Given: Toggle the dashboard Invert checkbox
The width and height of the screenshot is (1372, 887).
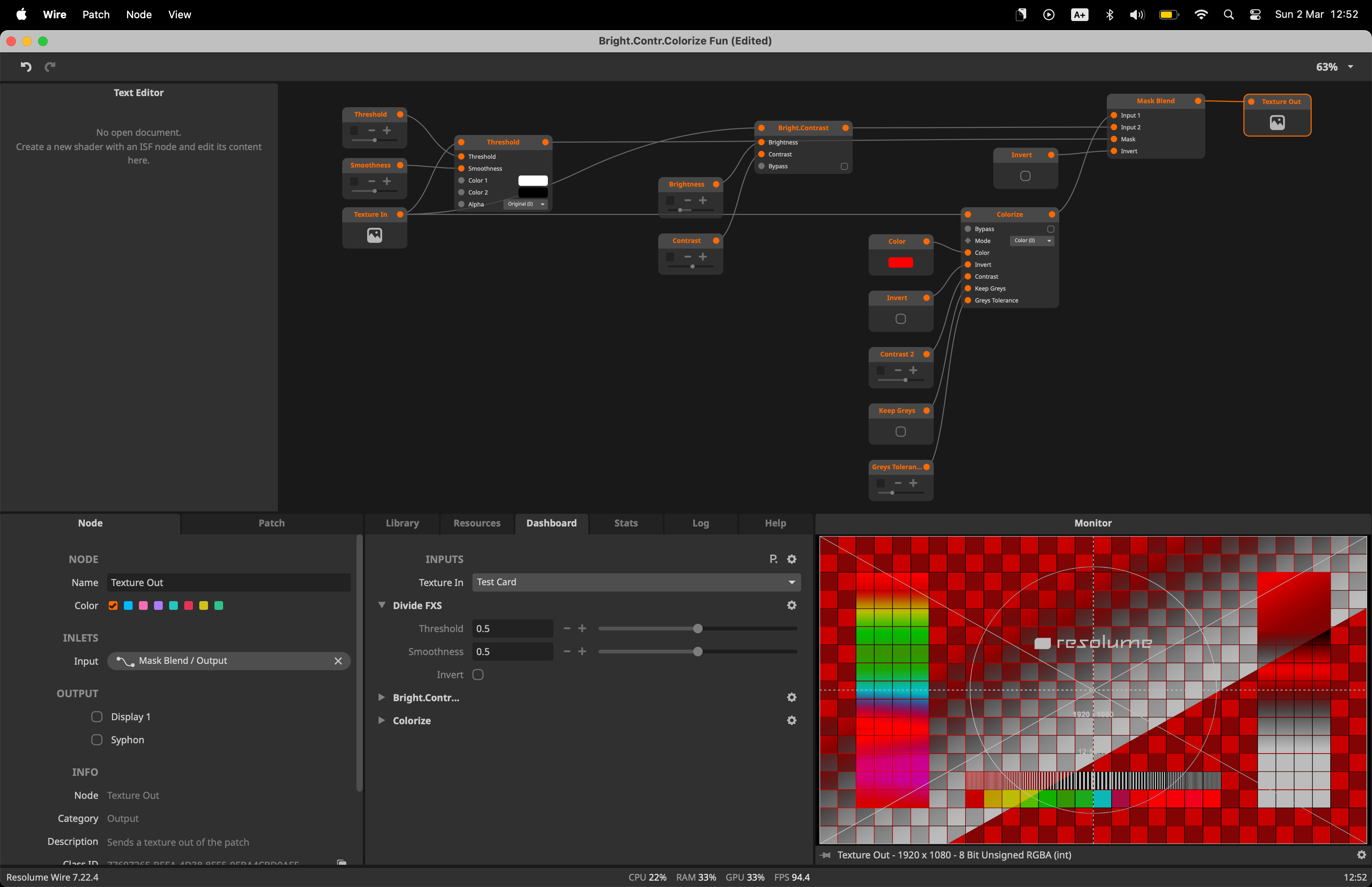Looking at the screenshot, I should click(x=478, y=675).
